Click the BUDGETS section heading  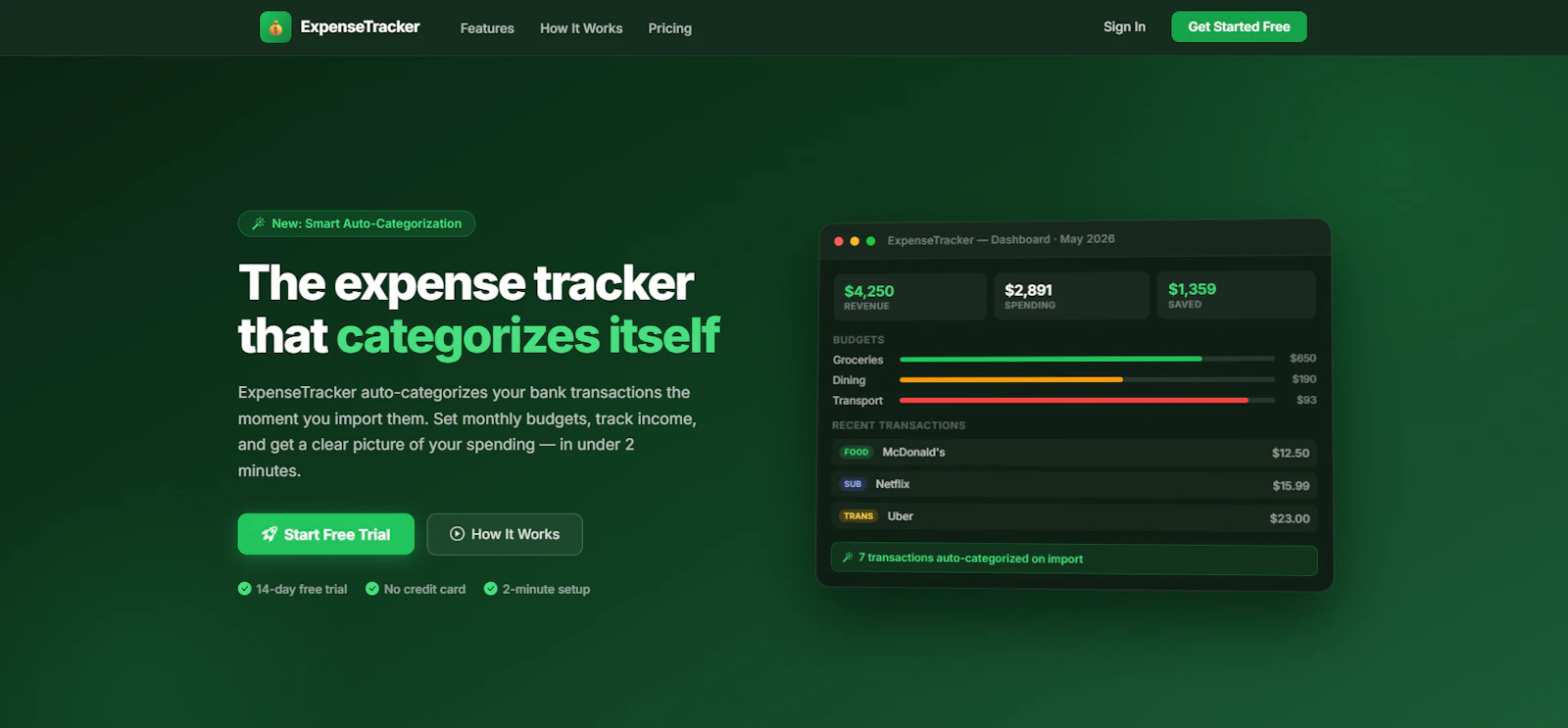858,340
